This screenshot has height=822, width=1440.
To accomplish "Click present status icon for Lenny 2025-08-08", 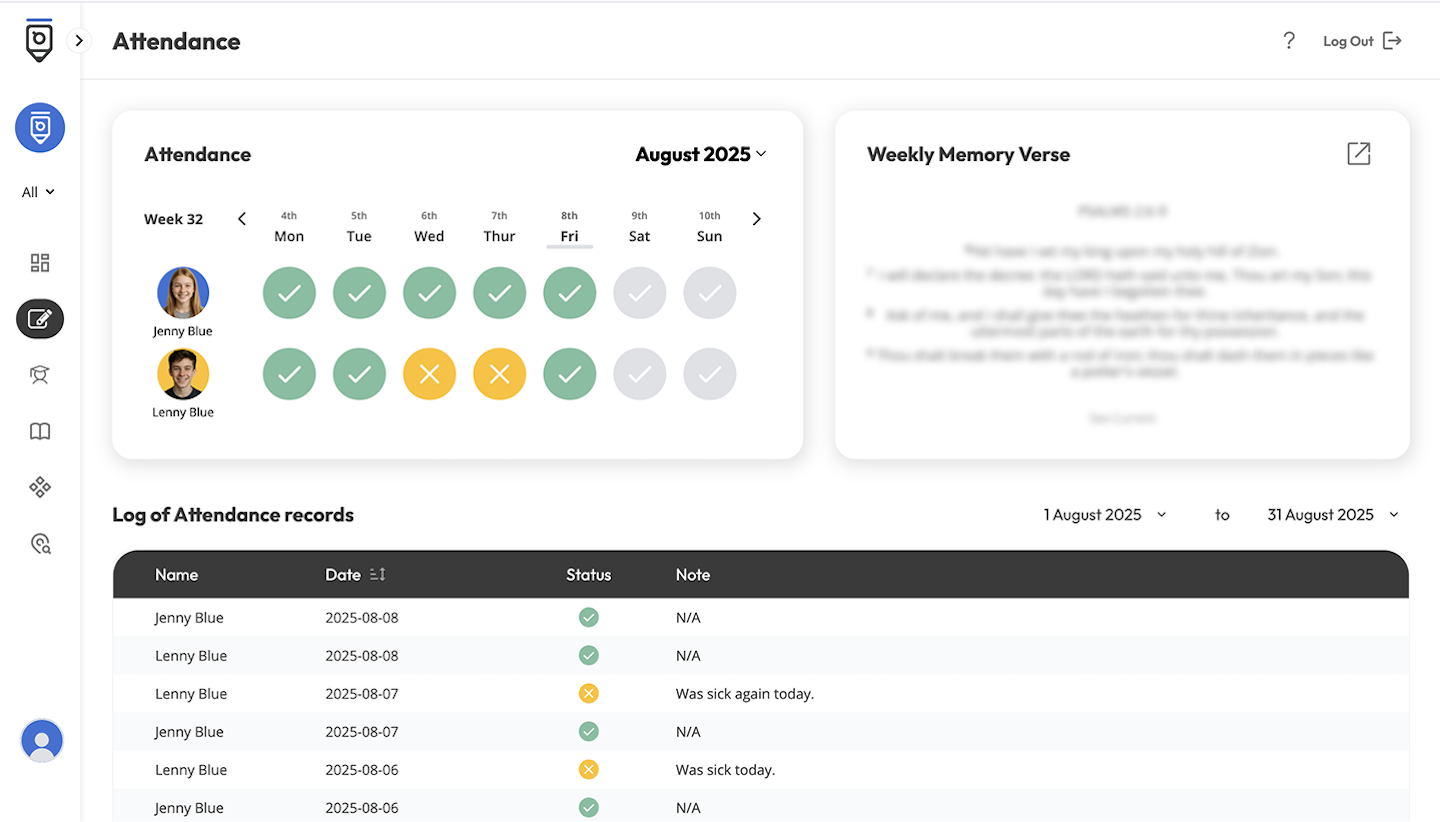I will pos(589,656).
